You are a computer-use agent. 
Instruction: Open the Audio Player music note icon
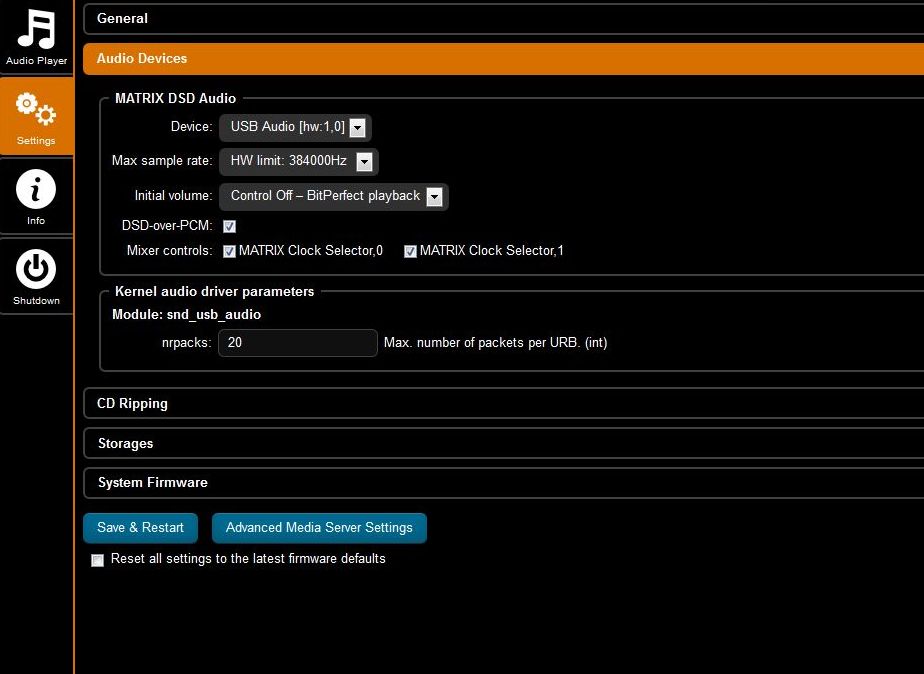36,28
